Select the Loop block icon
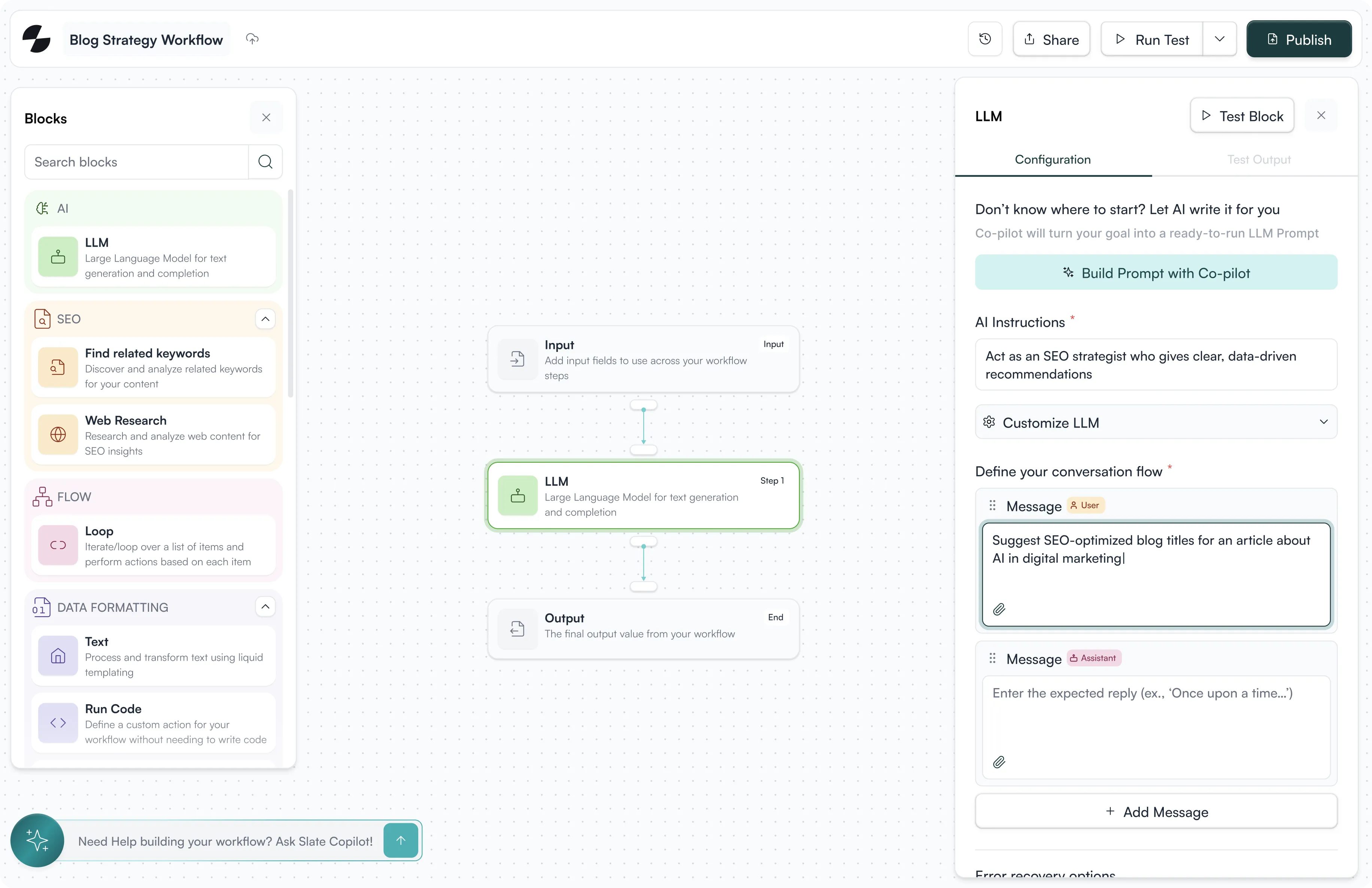The image size is (1372, 888). (x=58, y=545)
